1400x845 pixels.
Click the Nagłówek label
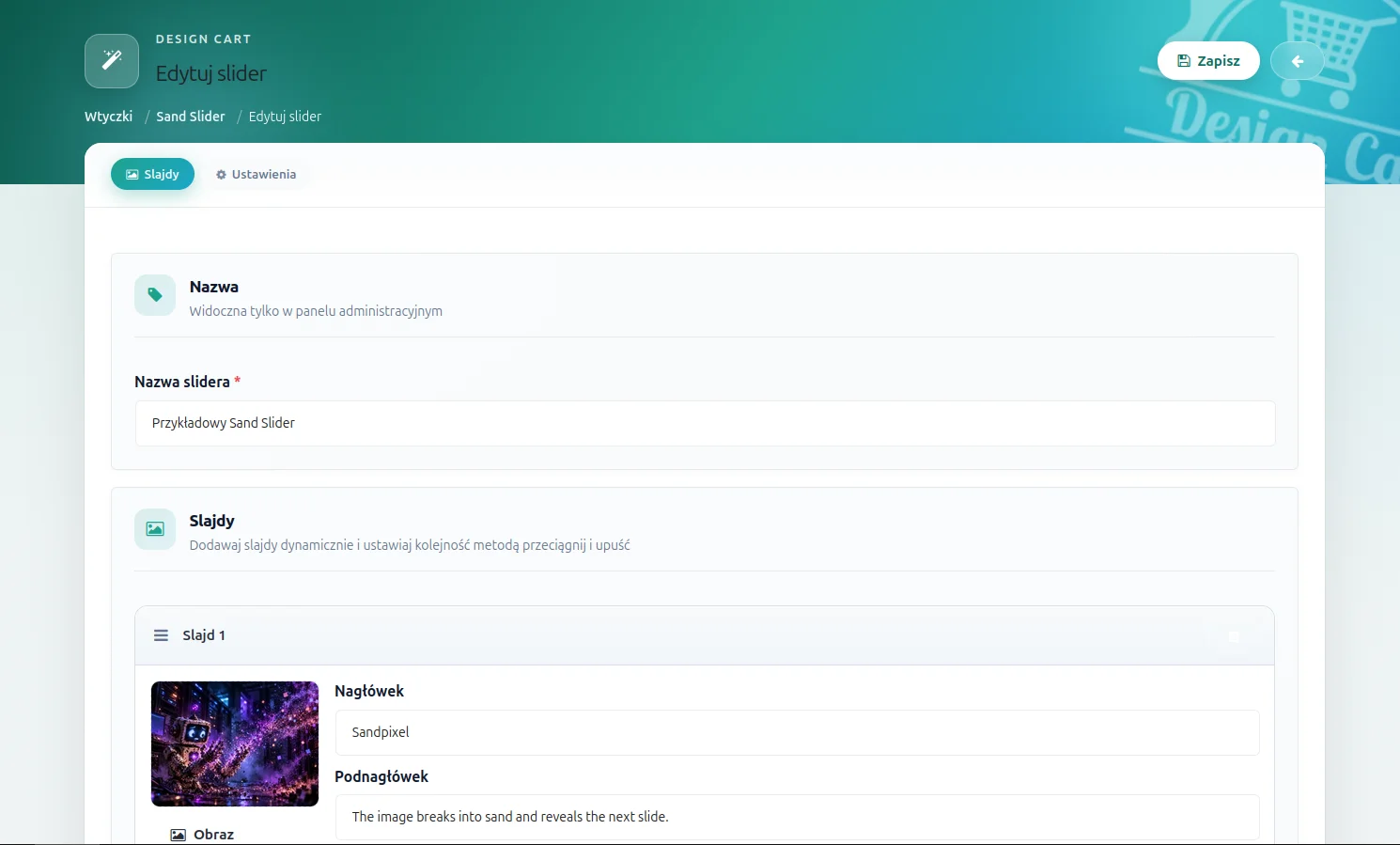pyautogui.click(x=369, y=691)
